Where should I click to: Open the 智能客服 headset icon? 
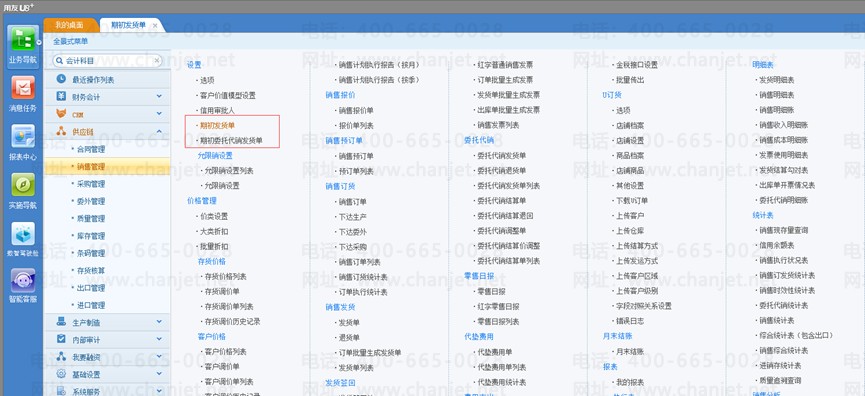click(x=23, y=285)
